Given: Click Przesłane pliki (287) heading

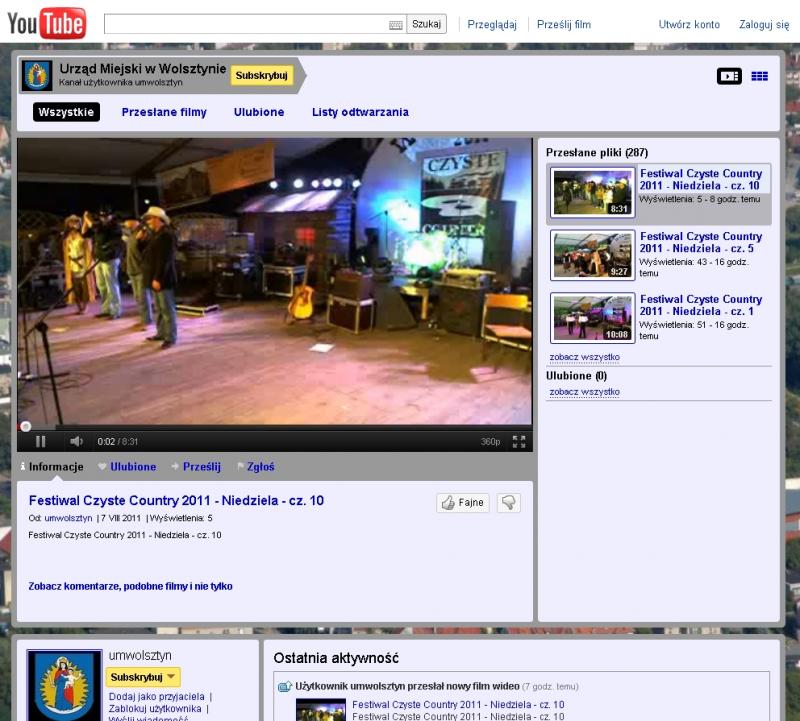Looking at the screenshot, I should point(597,153).
